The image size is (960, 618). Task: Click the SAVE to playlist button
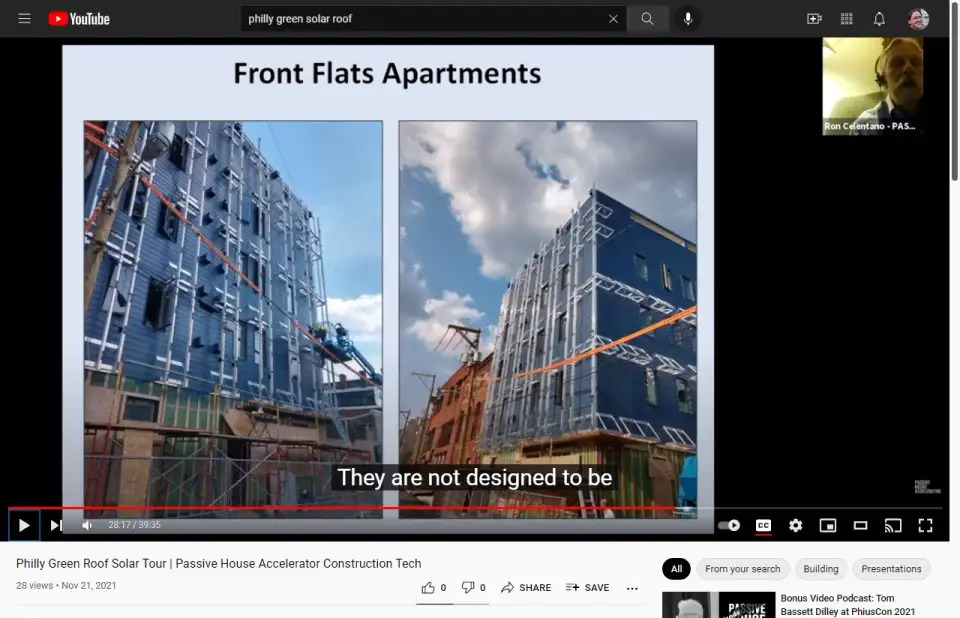tap(587, 588)
